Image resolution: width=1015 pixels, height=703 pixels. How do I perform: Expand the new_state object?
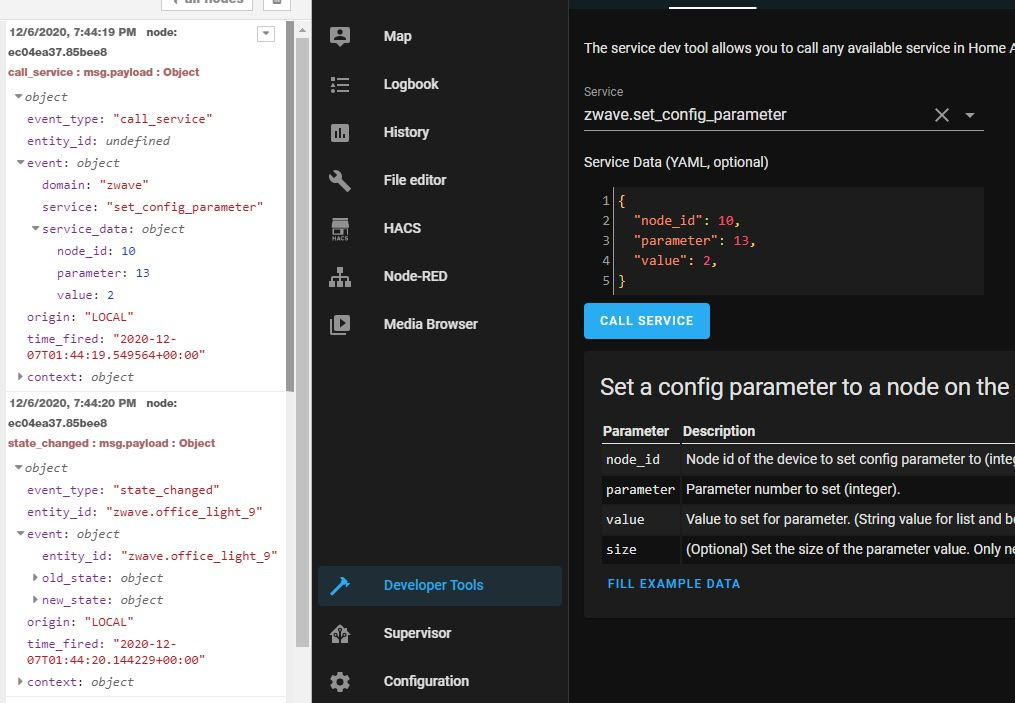click(x=36, y=599)
